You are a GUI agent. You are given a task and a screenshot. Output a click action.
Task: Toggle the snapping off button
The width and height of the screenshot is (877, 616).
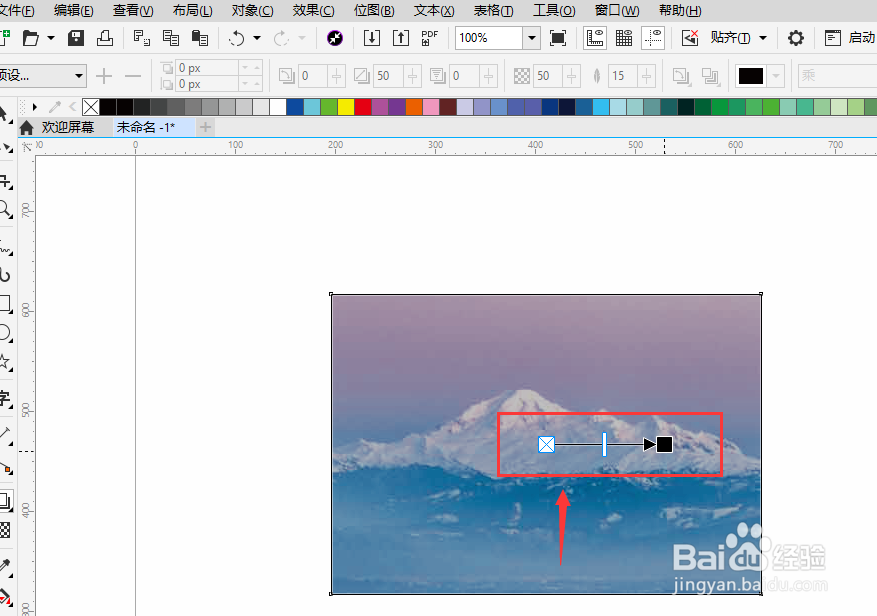click(690, 38)
